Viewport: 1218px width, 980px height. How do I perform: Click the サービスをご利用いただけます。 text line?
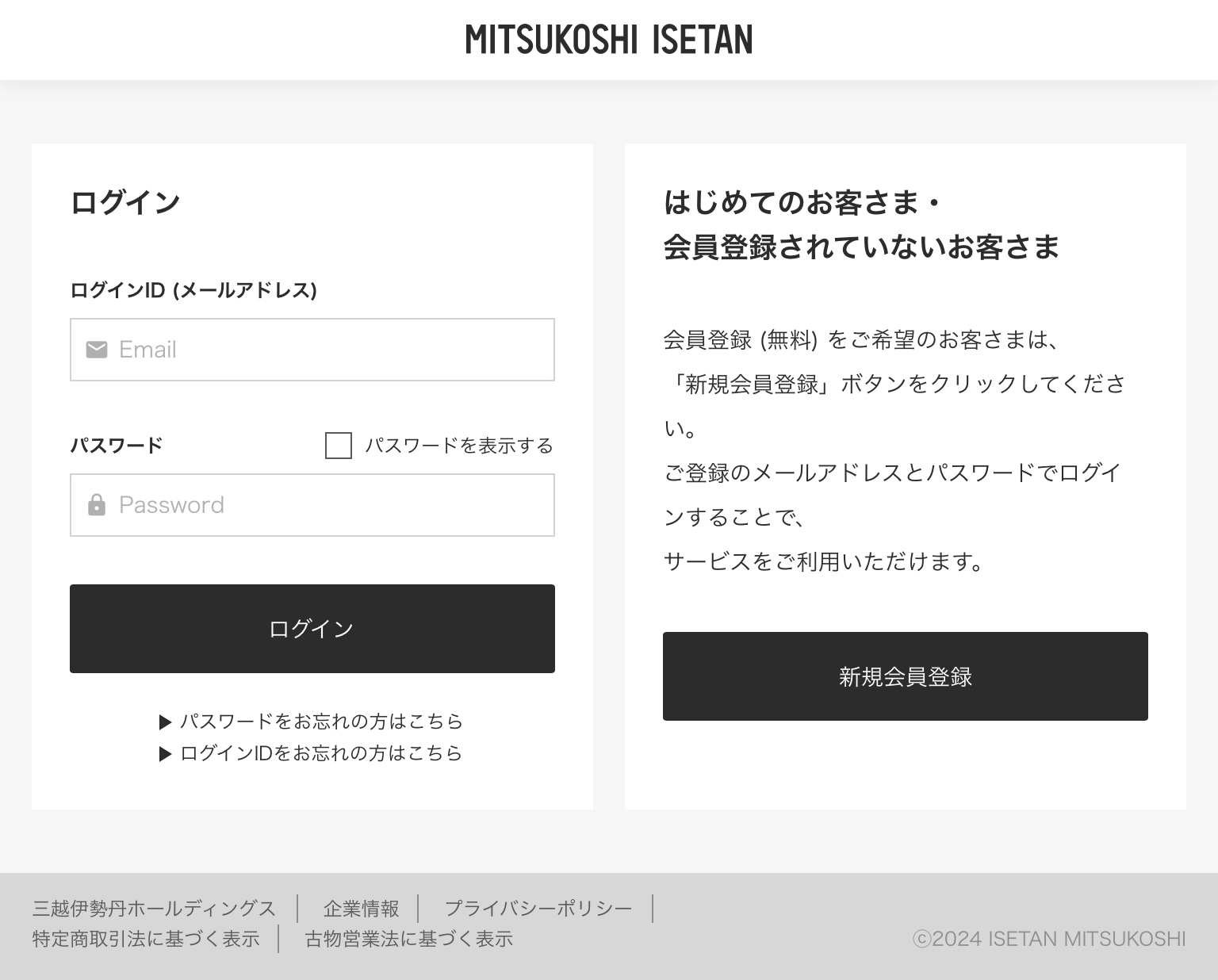824,561
